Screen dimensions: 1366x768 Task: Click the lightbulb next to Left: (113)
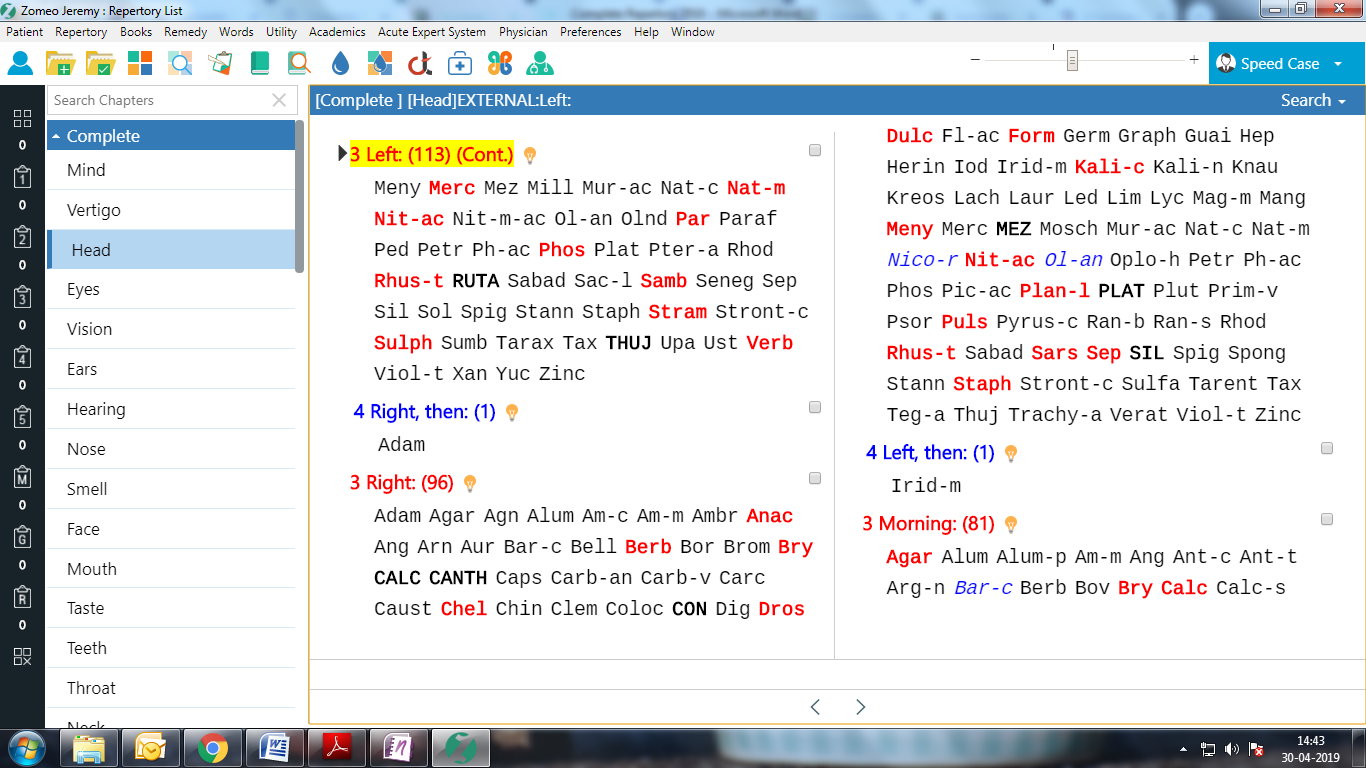530,155
